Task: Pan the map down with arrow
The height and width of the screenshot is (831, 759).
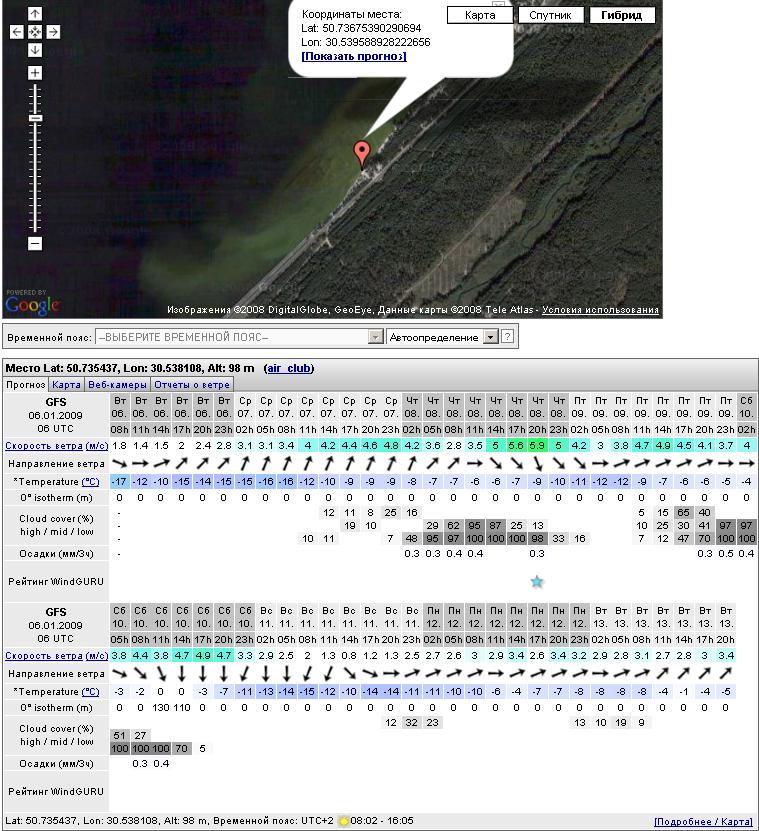Action: (35, 50)
